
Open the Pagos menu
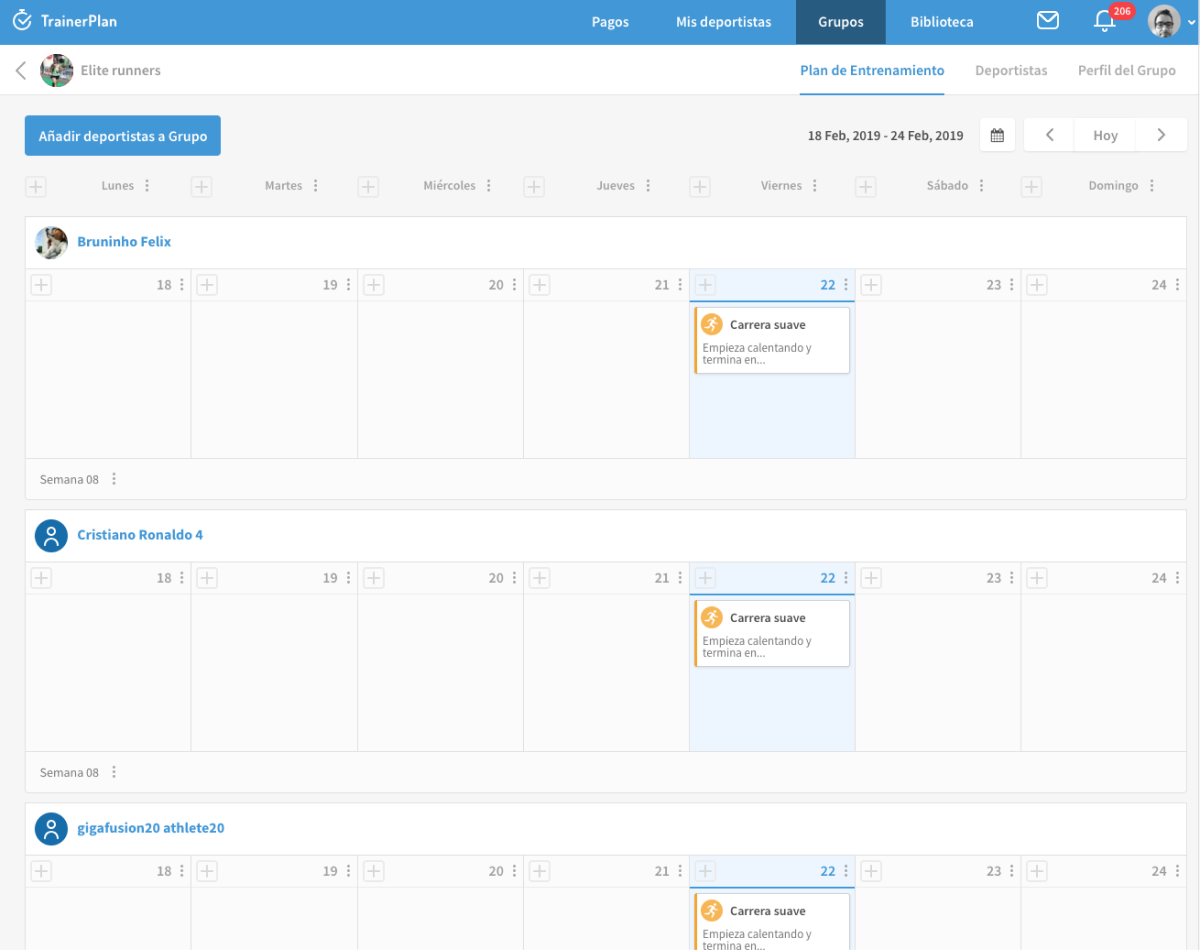click(x=610, y=22)
